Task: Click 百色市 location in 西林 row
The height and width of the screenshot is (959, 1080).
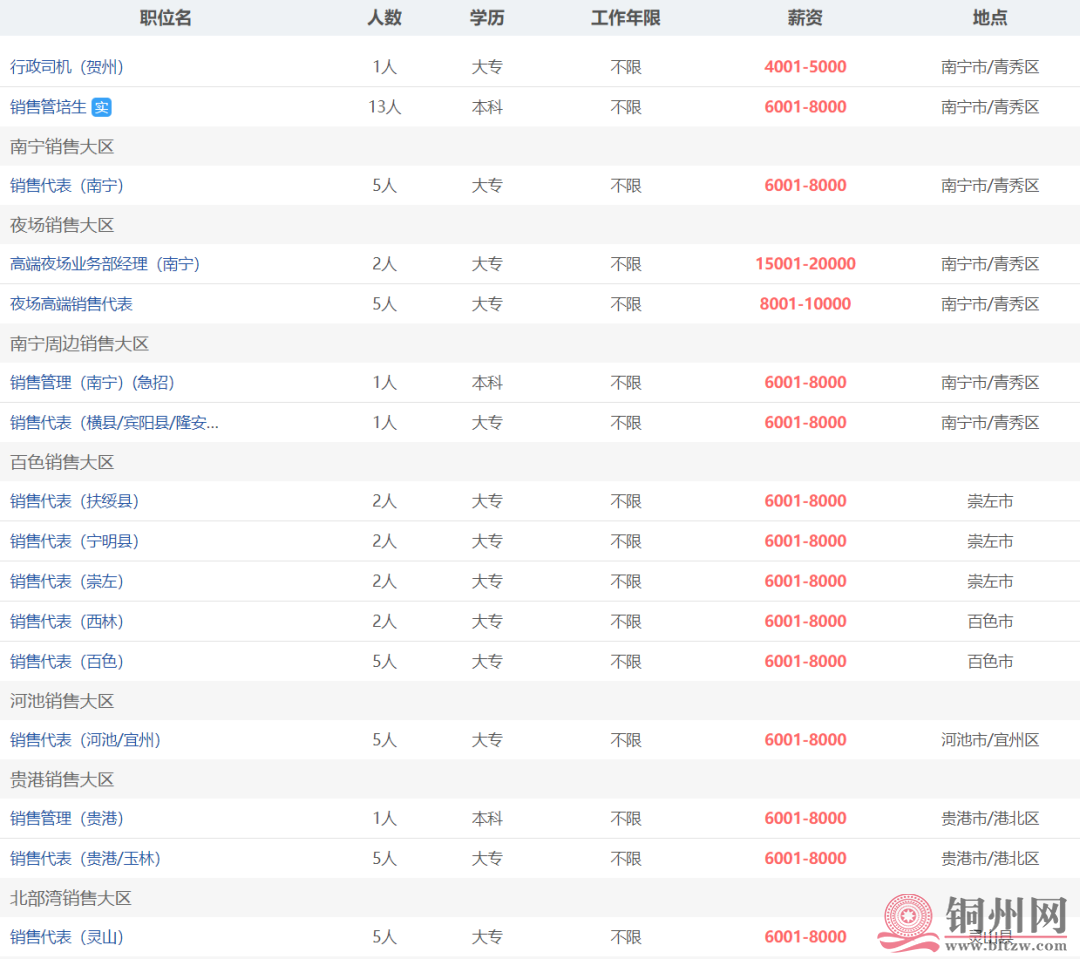Action: point(990,621)
